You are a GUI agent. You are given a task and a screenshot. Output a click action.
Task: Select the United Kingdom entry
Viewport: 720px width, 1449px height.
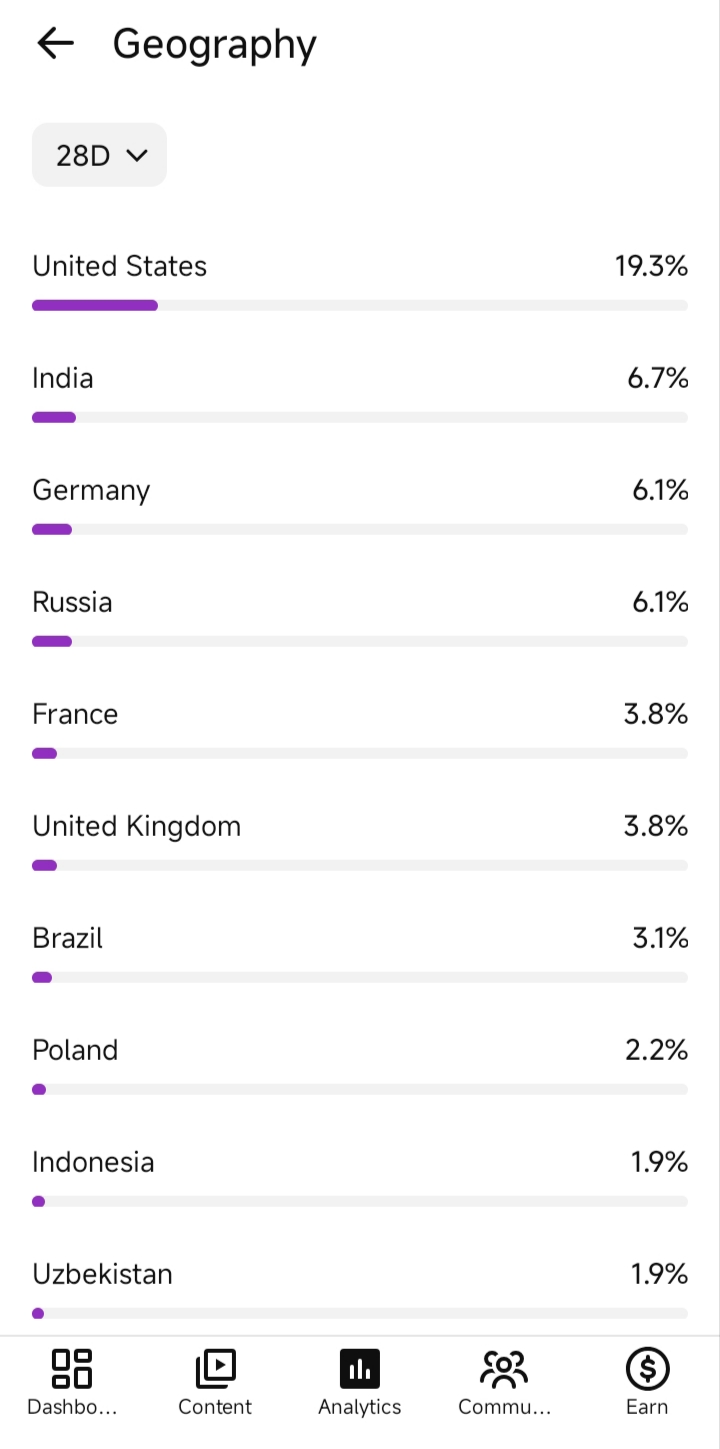(x=360, y=843)
